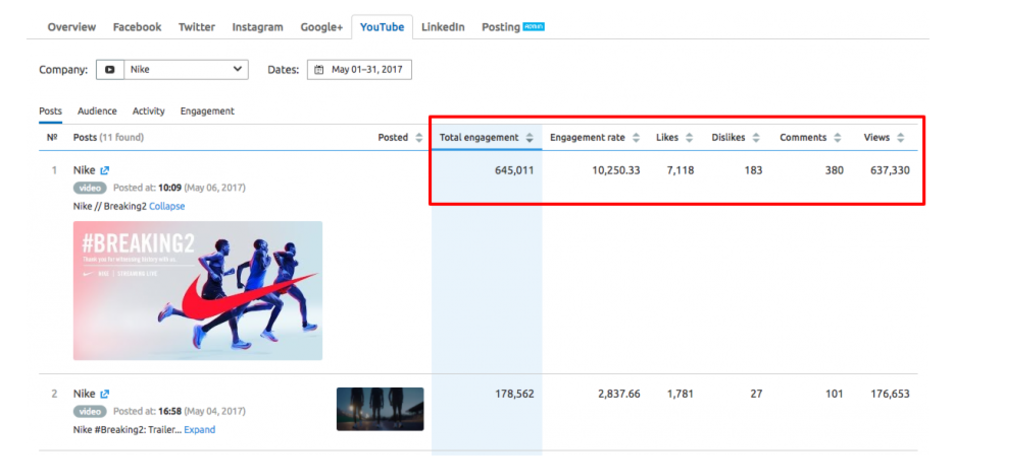Open external link icon beside first Nike post
The height and width of the screenshot is (460, 1010).
click(x=105, y=171)
